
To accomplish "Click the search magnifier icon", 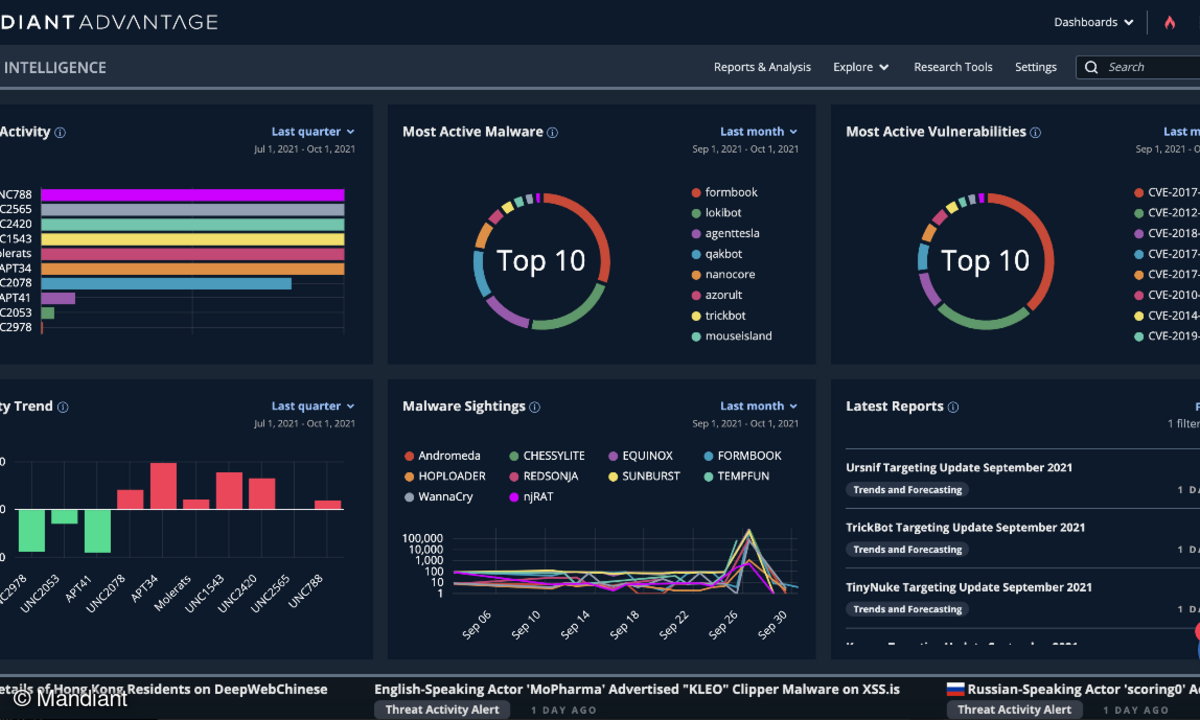I will (1091, 67).
